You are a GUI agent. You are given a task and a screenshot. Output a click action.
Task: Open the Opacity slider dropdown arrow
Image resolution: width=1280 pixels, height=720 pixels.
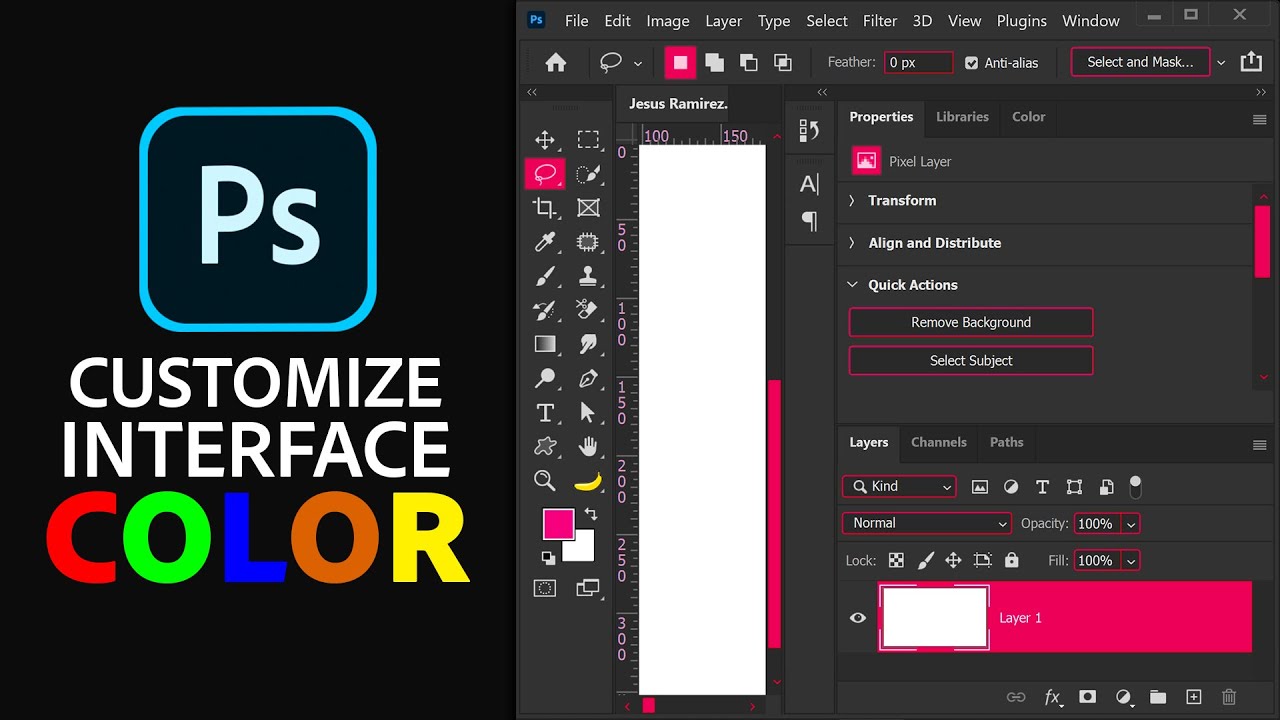[x=1131, y=524]
